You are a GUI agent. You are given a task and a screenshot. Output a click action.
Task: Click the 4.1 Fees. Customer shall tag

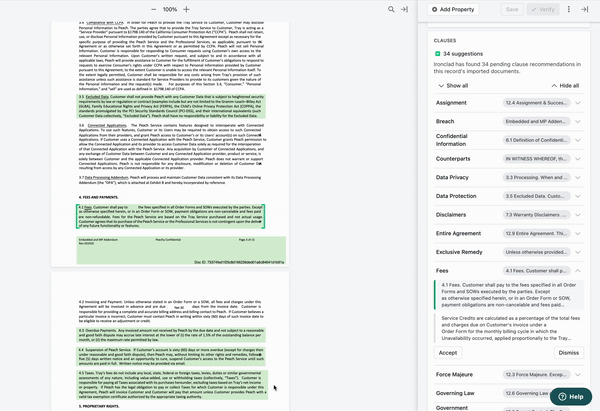(x=536, y=271)
